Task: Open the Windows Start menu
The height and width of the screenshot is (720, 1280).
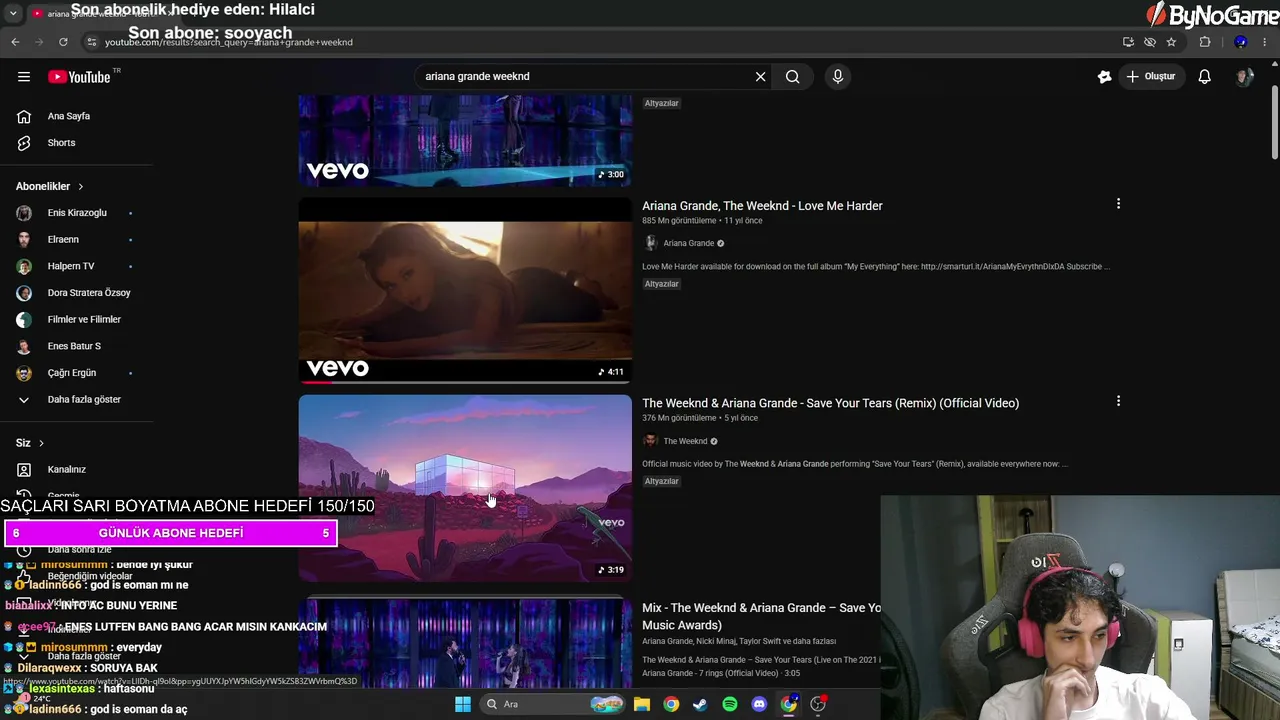Action: [x=463, y=704]
